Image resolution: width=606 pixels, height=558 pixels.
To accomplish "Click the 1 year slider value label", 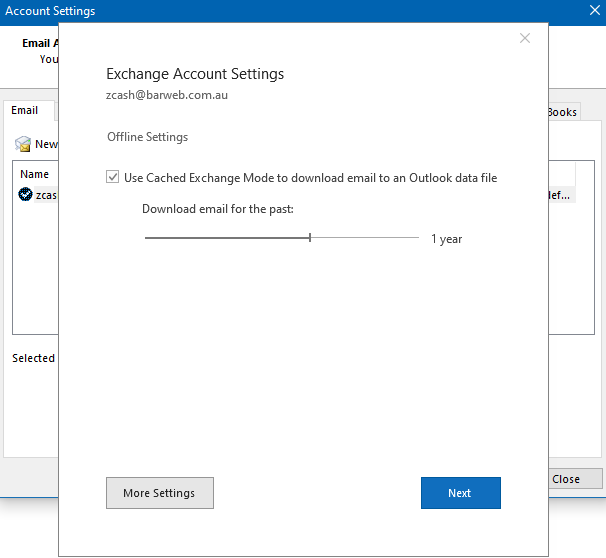I will pyautogui.click(x=446, y=239).
